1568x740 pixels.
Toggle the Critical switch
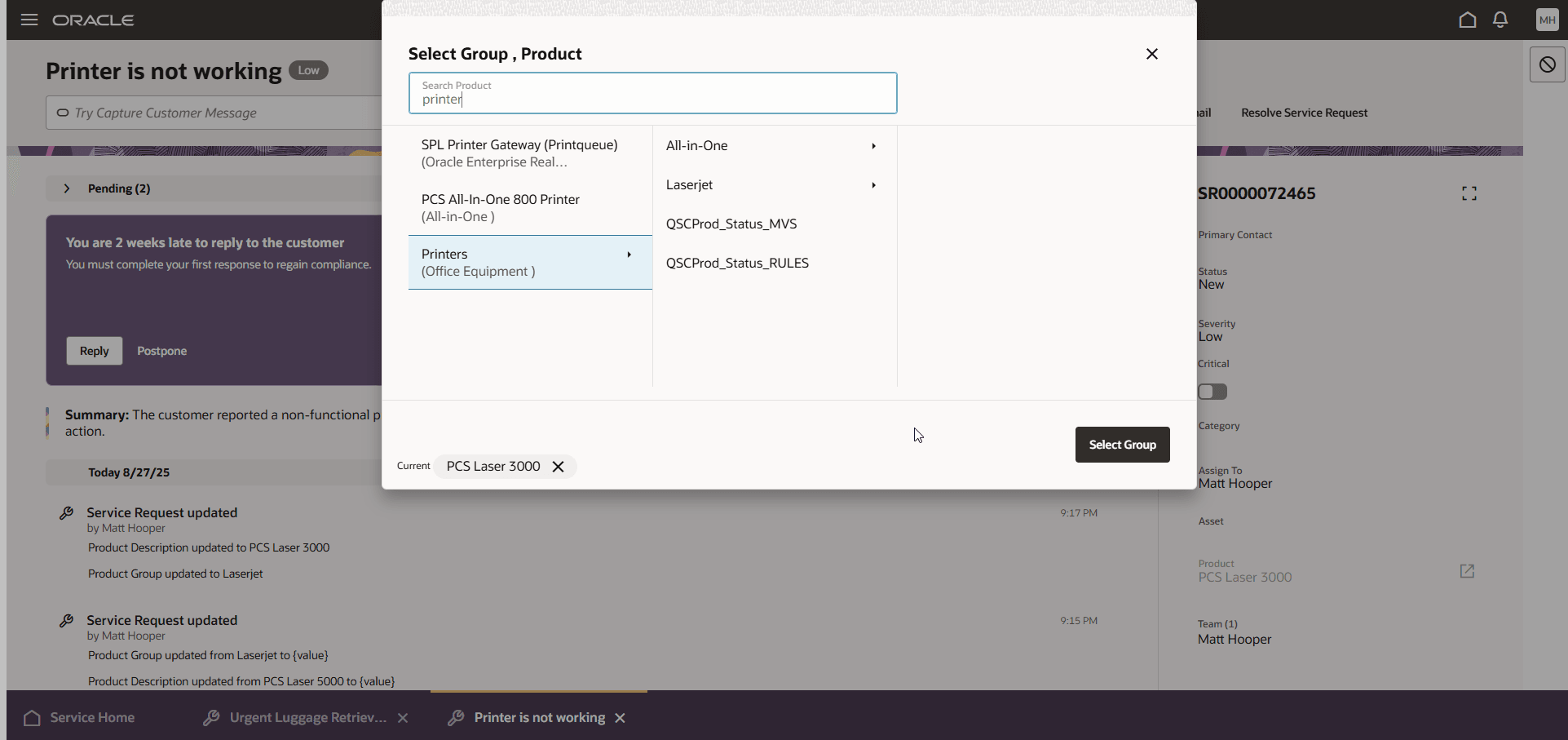click(x=1212, y=392)
